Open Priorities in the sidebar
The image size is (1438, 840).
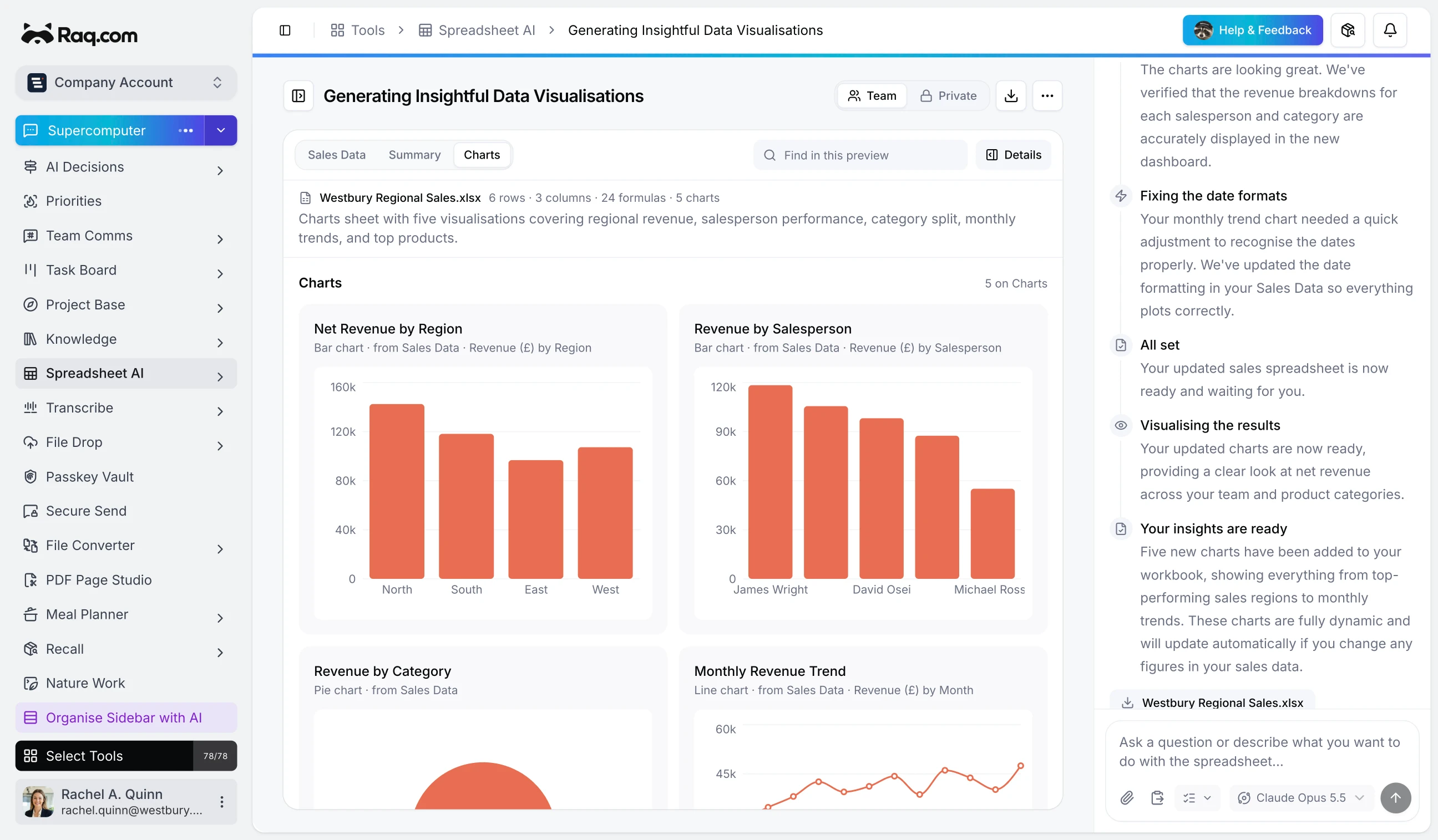126,201
